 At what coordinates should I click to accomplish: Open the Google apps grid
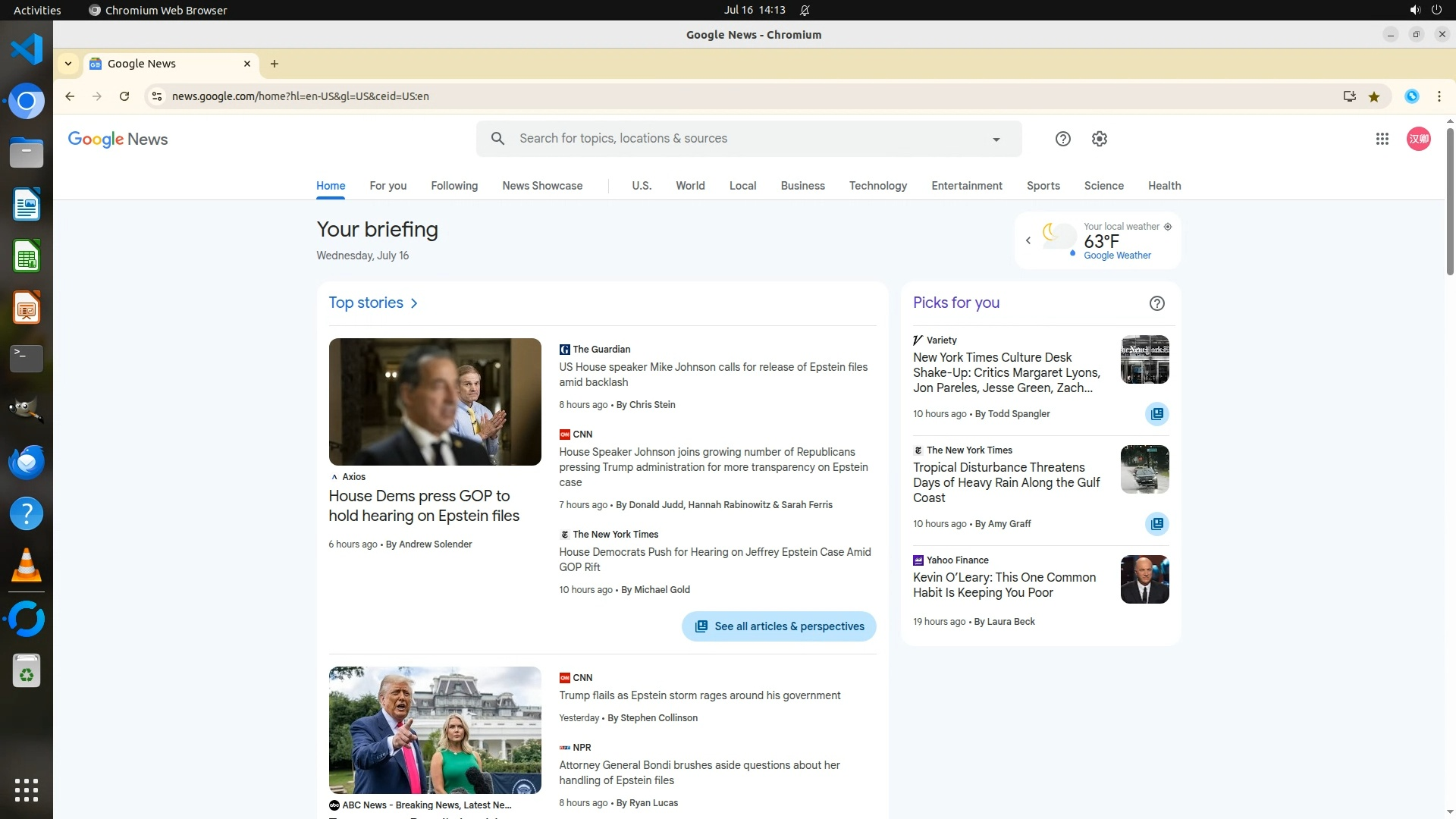point(1382,139)
